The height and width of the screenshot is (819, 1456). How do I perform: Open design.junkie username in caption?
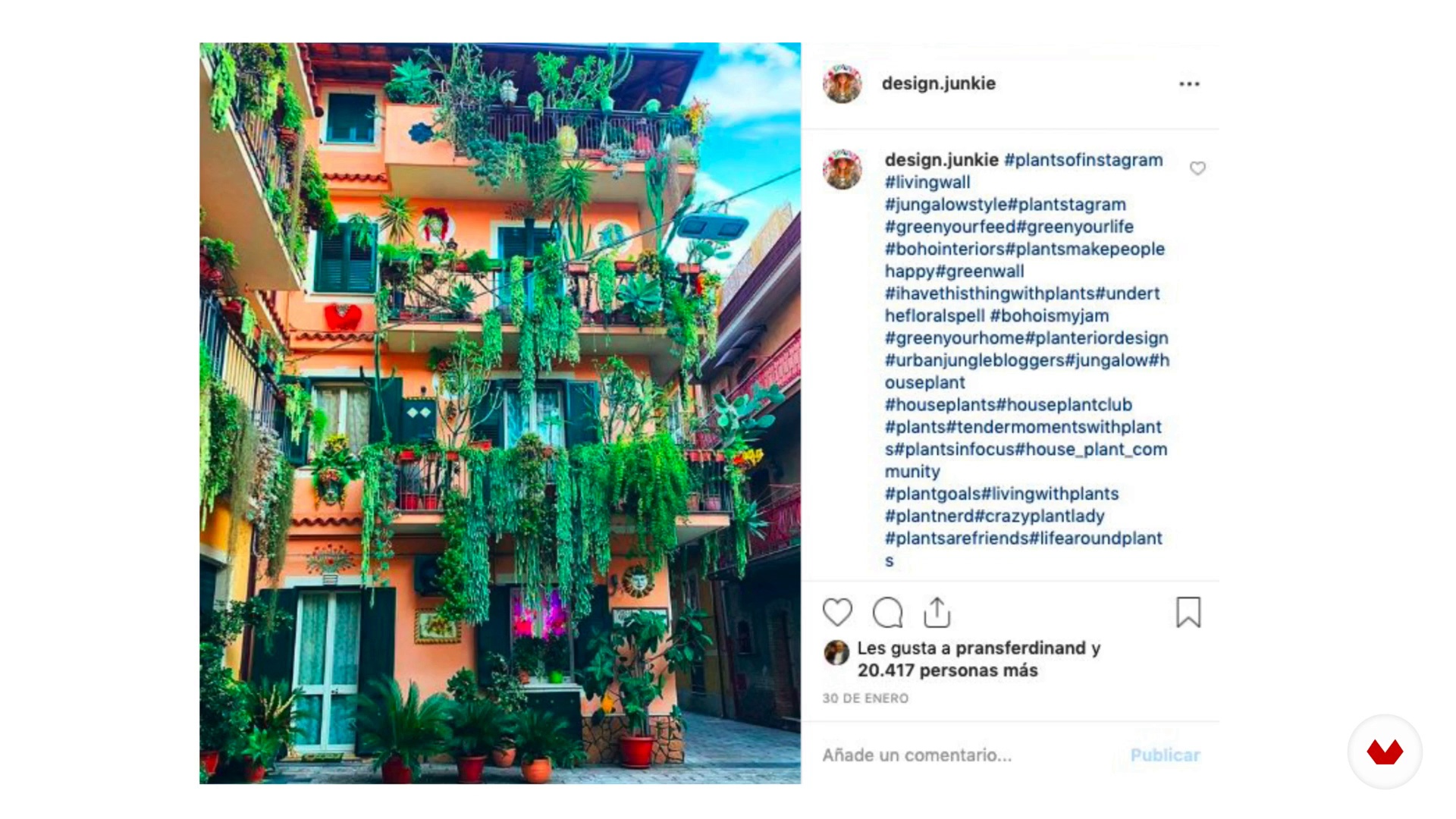[x=942, y=160]
